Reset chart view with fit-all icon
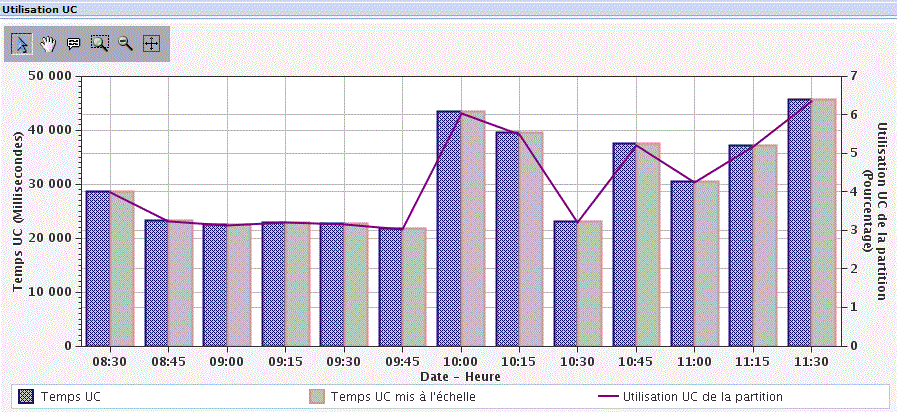This screenshot has width=897, height=412. click(x=150, y=43)
